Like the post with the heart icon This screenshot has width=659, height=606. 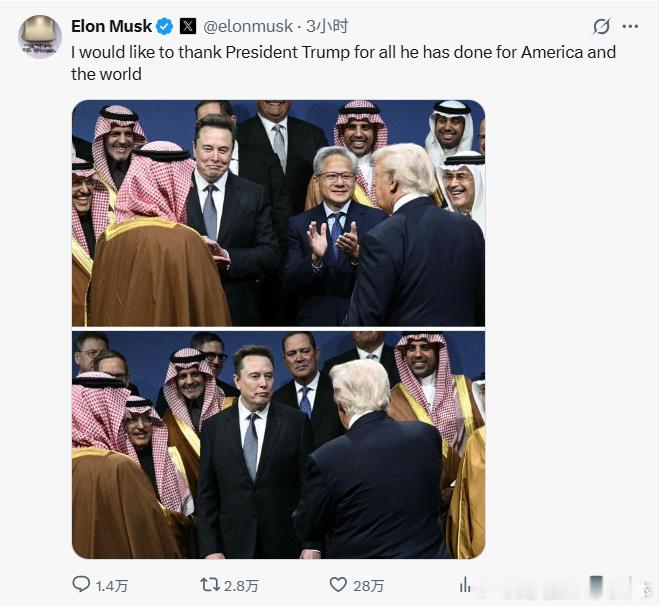click(338, 585)
